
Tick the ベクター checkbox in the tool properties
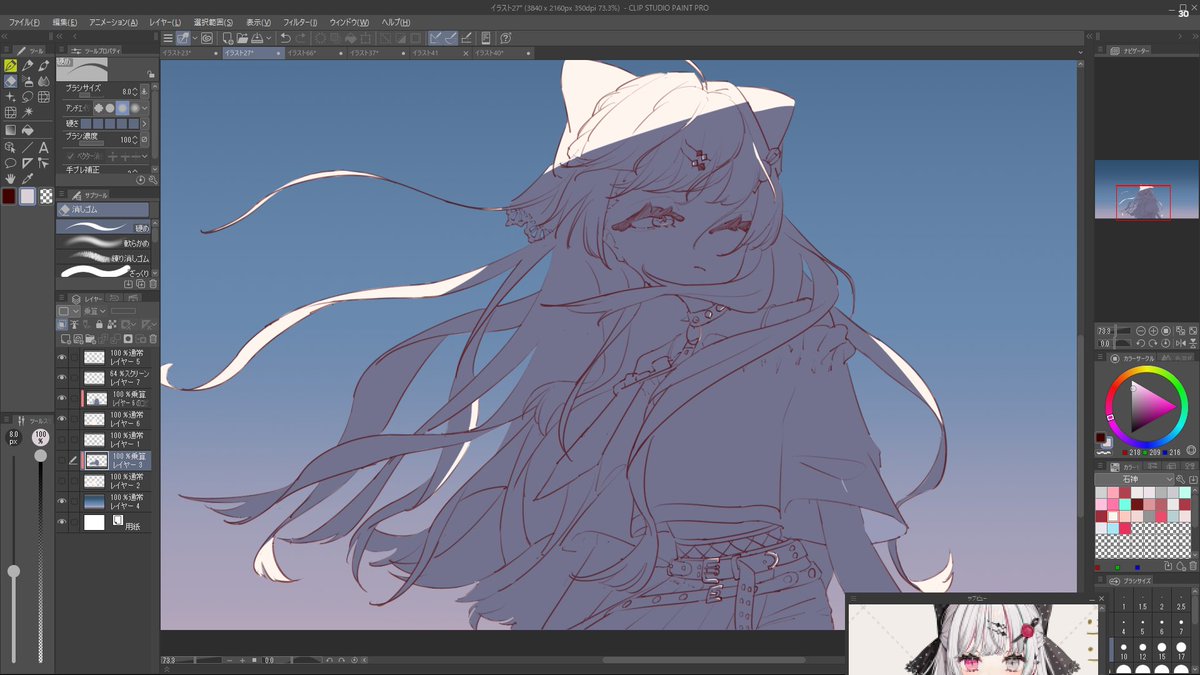click(x=72, y=156)
